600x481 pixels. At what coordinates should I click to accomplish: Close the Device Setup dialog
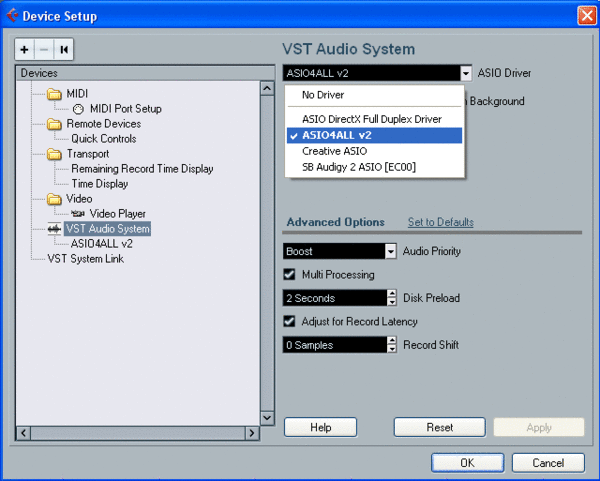[x=586, y=16]
